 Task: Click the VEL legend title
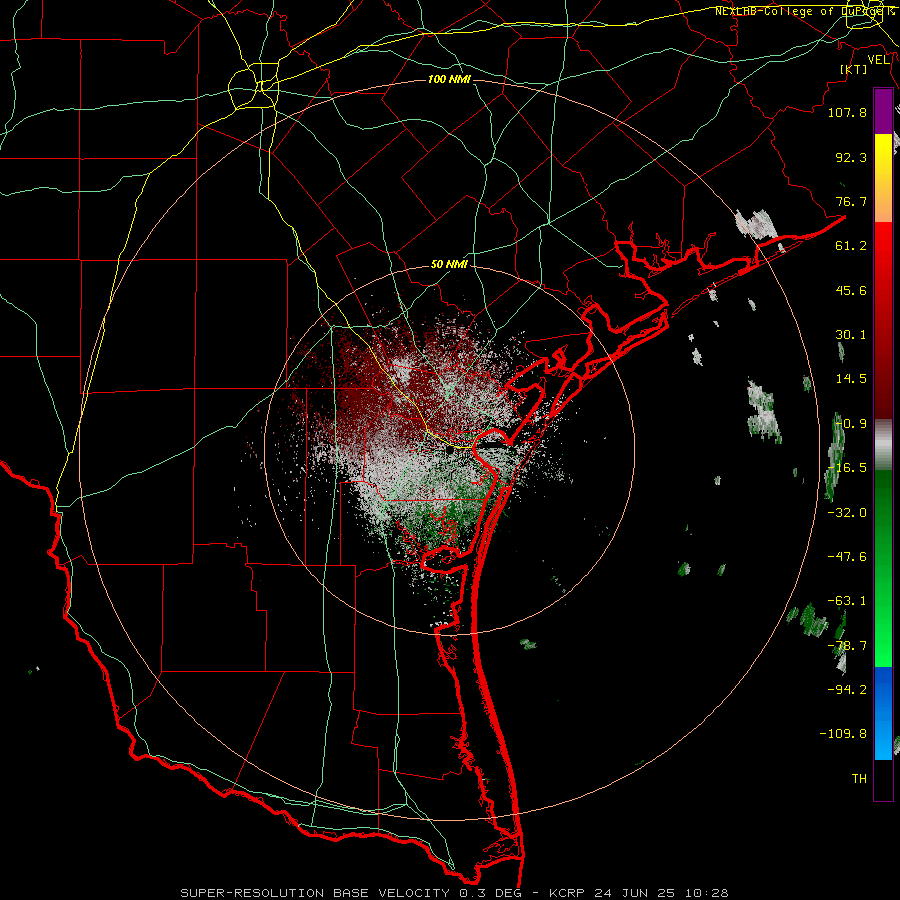click(879, 60)
